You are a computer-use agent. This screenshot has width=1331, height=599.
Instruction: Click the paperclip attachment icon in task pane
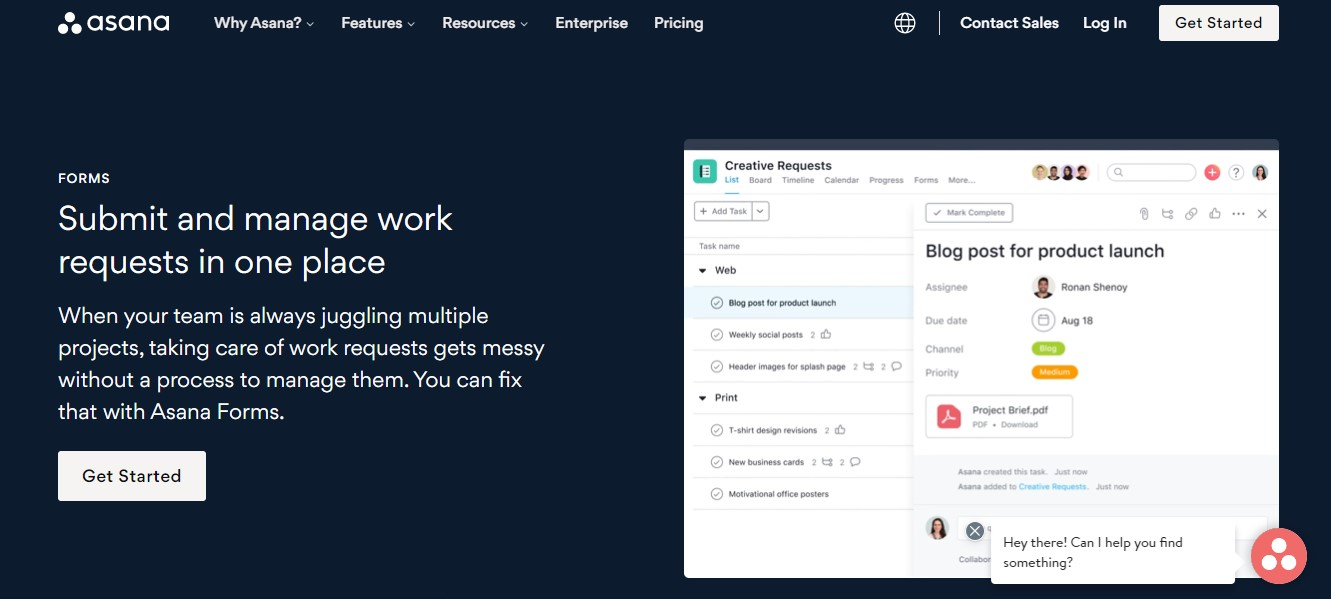(1144, 214)
